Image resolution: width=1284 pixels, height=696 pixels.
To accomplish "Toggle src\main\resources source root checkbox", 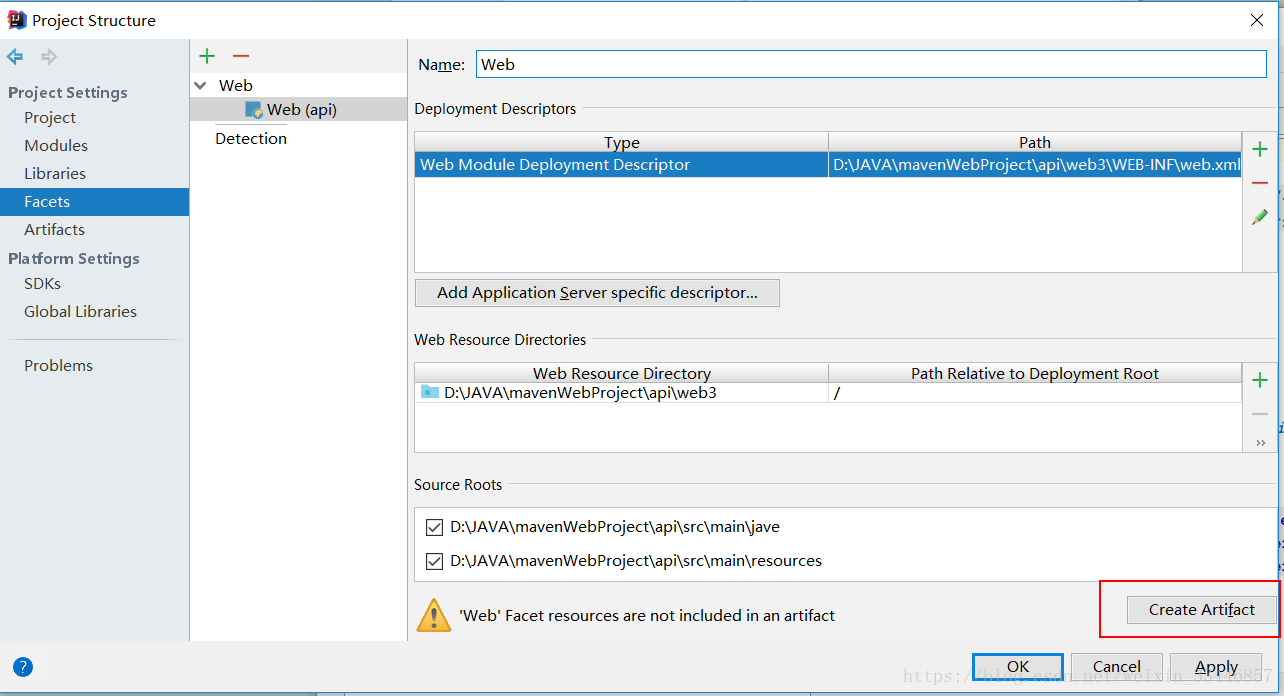I will click(x=434, y=561).
